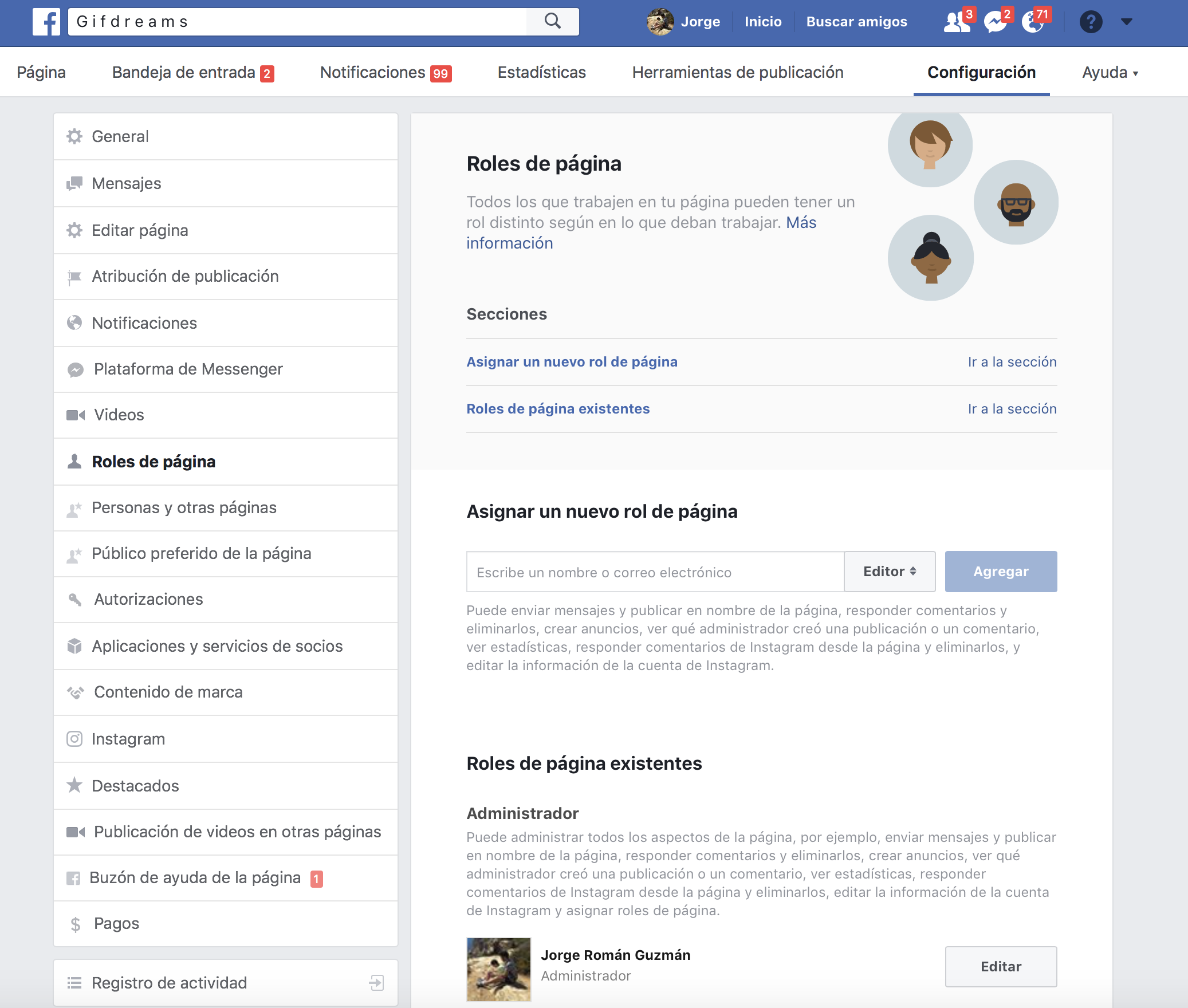
Task: Click the name or email input field
Action: click(x=655, y=572)
